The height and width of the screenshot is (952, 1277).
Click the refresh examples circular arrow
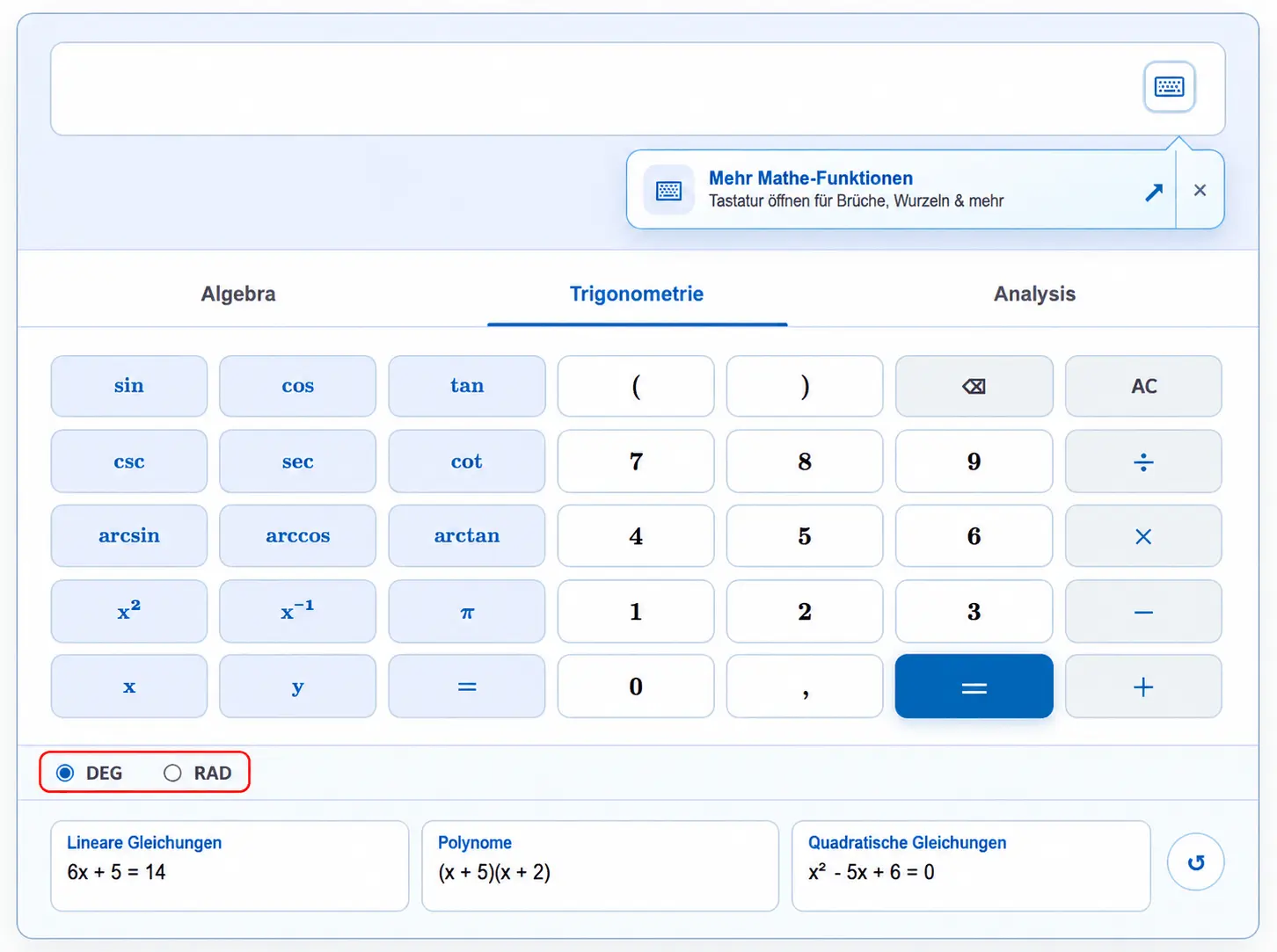1195,862
